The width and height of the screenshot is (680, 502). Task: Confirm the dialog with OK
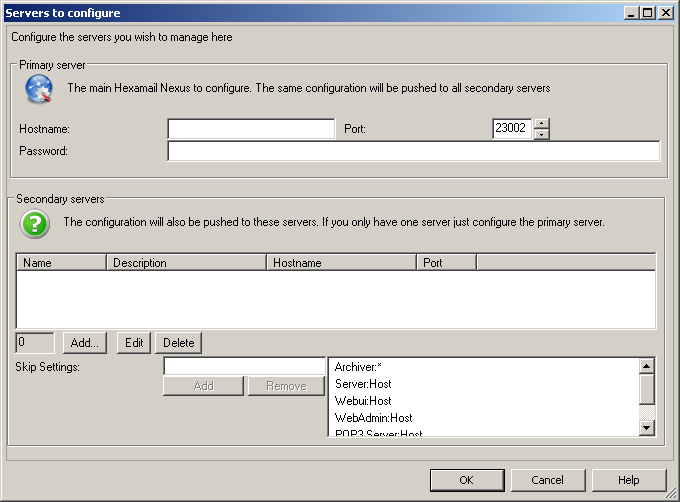point(467,480)
